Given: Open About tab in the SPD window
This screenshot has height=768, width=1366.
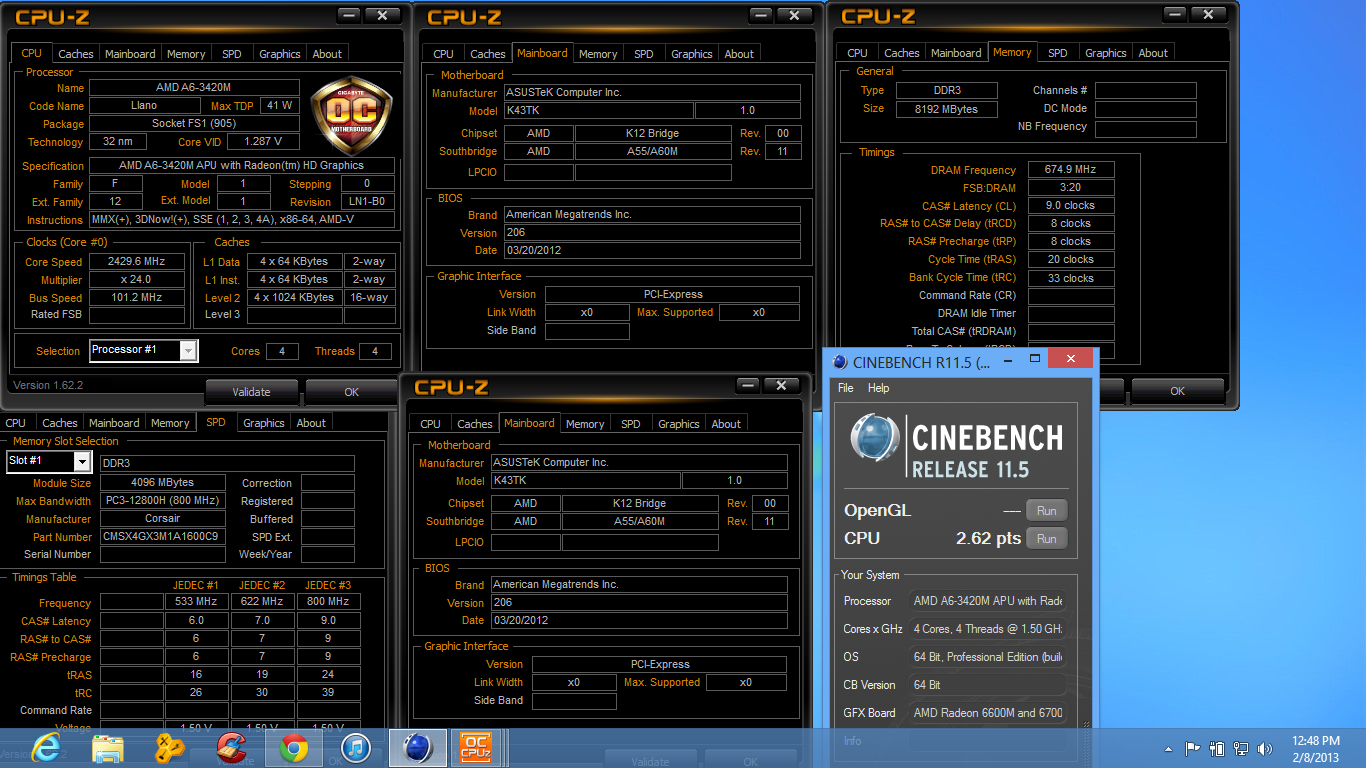Looking at the screenshot, I should tap(311, 423).
